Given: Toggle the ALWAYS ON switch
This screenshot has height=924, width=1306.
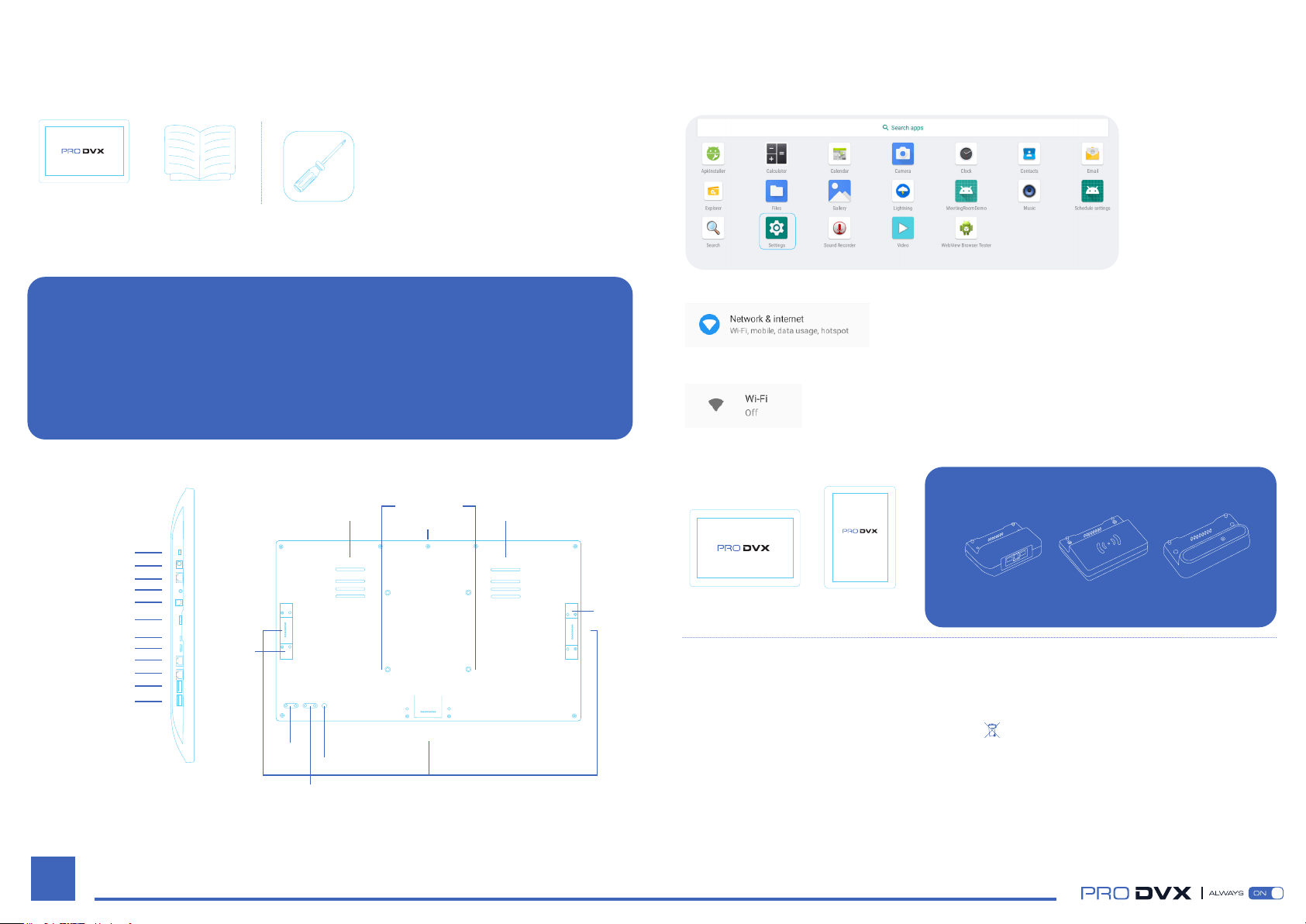Looking at the screenshot, I should [1266, 893].
